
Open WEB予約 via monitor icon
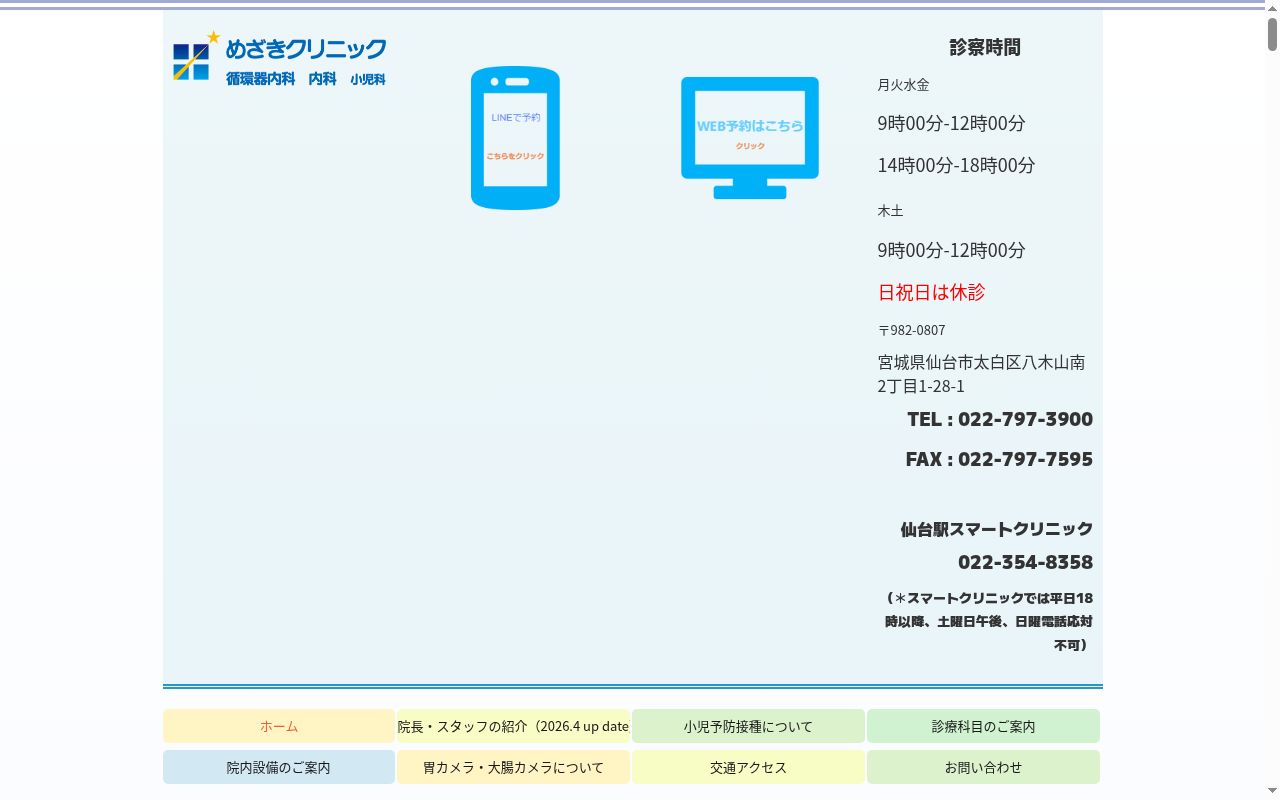point(750,138)
